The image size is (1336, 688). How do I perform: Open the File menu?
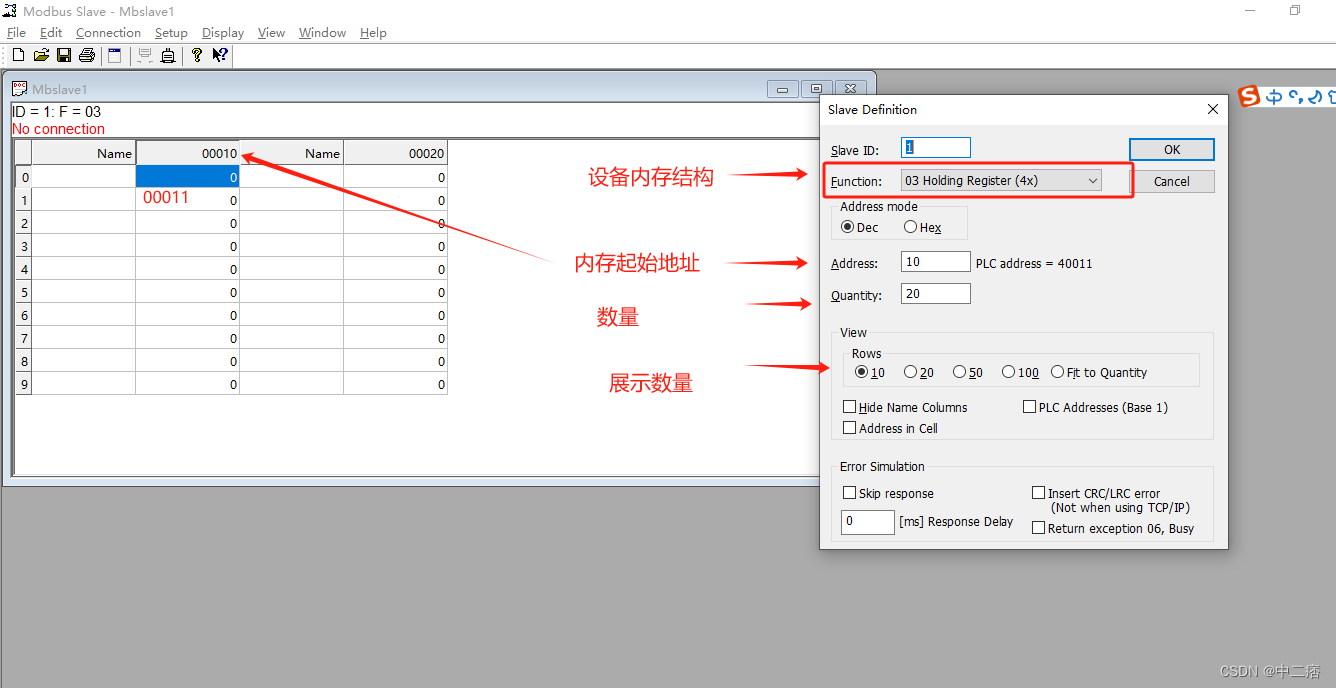coord(16,33)
